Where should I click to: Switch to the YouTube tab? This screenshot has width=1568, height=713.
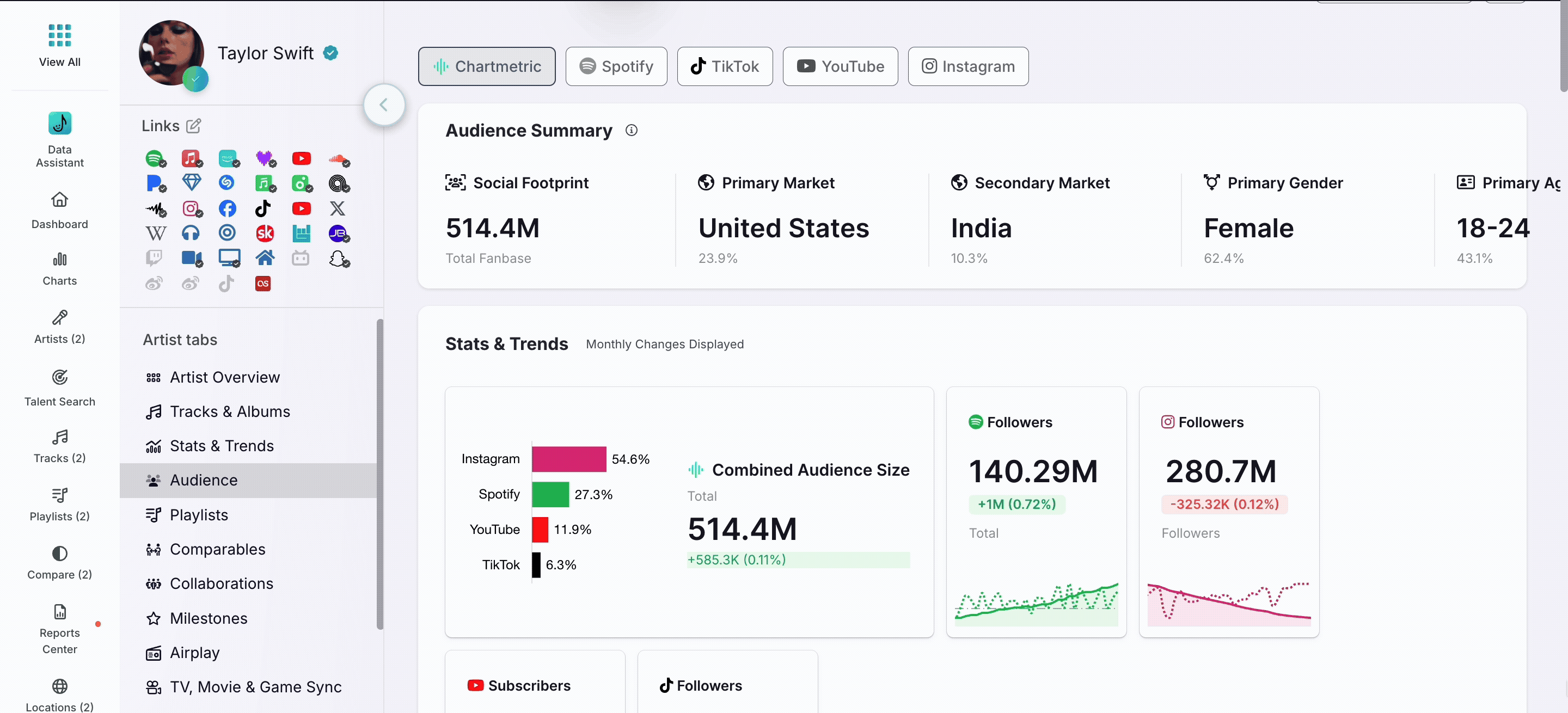pos(840,66)
